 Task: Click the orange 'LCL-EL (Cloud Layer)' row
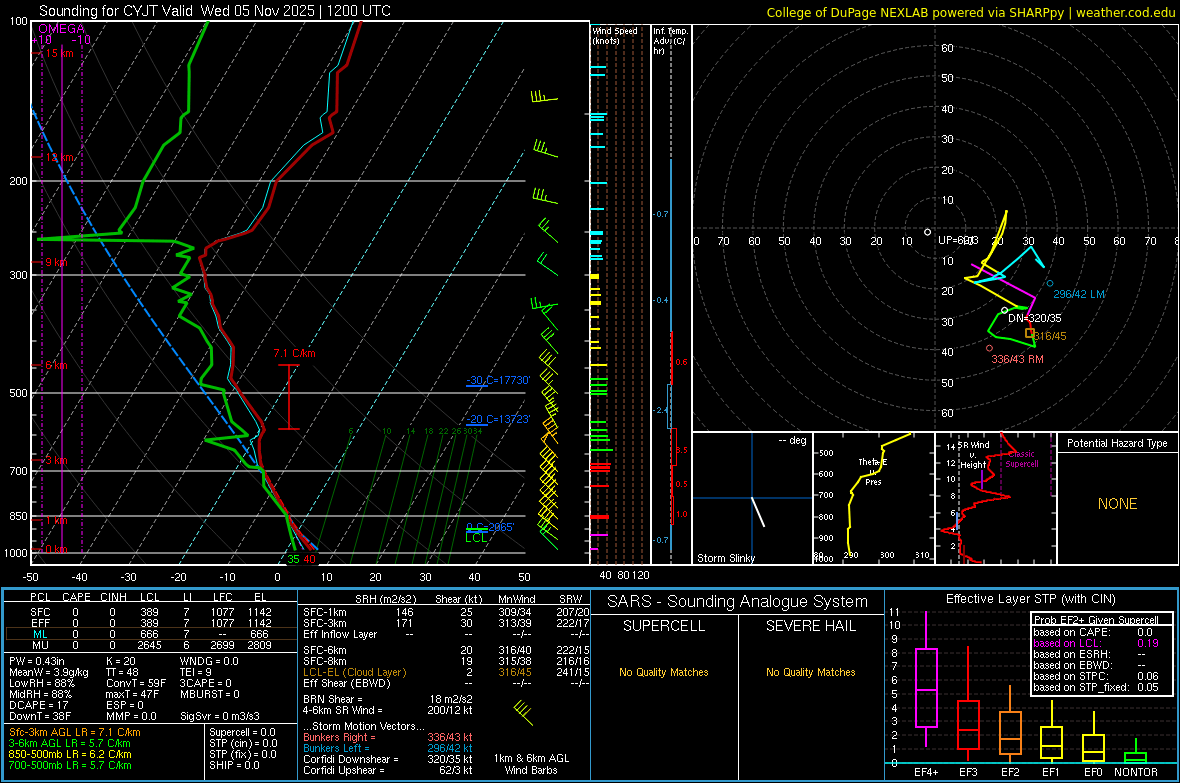[x=354, y=672]
